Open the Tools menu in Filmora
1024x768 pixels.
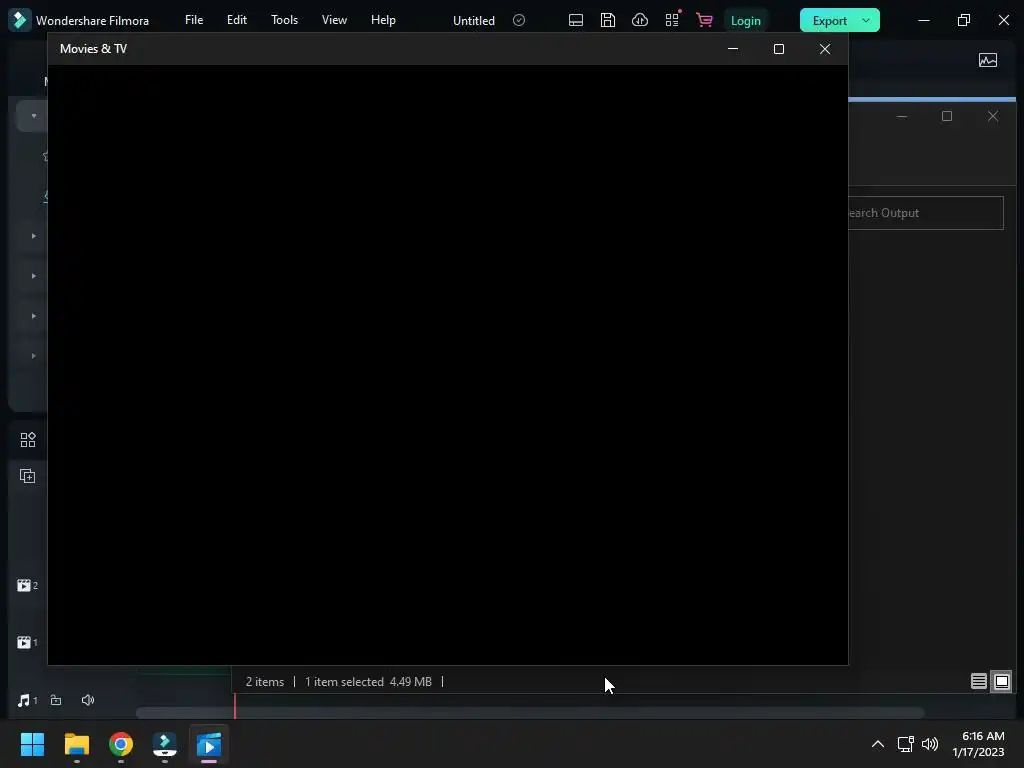[284, 20]
